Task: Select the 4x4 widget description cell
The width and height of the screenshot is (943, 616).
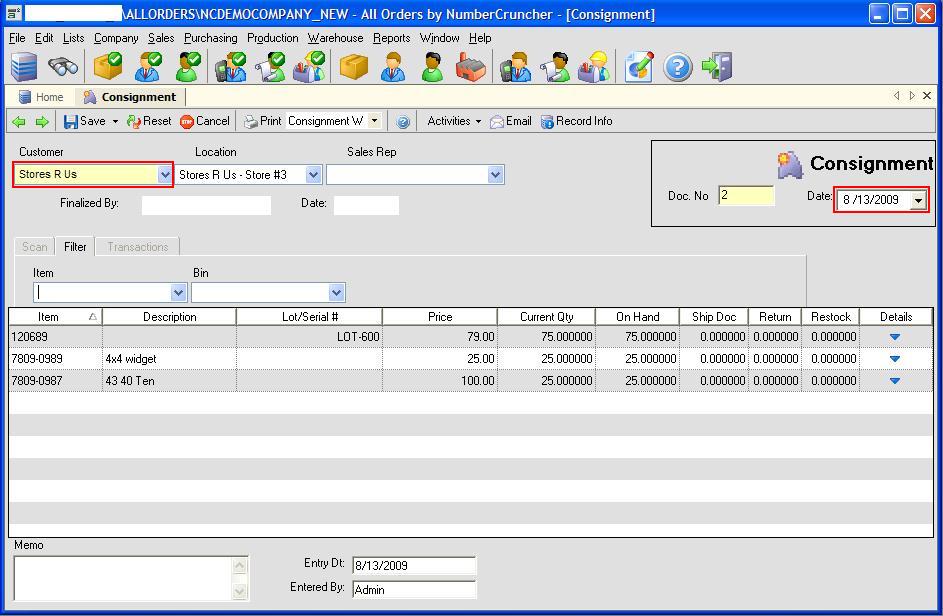Action: click(170, 359)
